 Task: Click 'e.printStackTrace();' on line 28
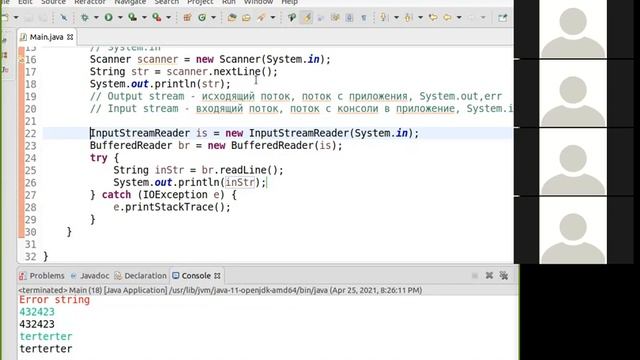point(172,207)
